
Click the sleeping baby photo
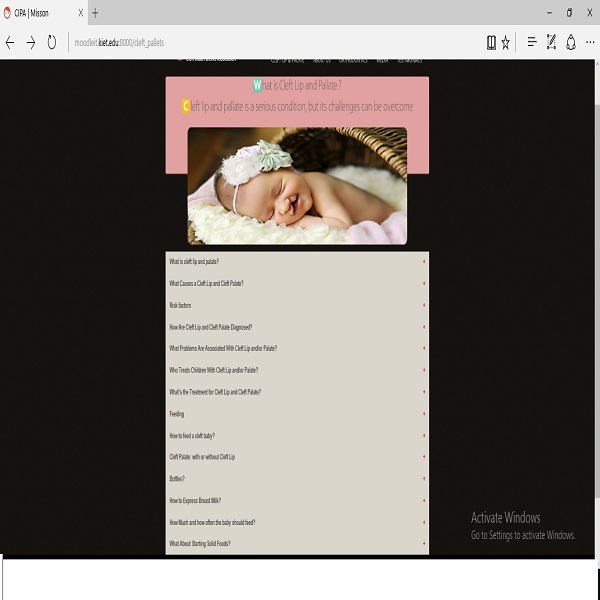[x=297, y=186]
